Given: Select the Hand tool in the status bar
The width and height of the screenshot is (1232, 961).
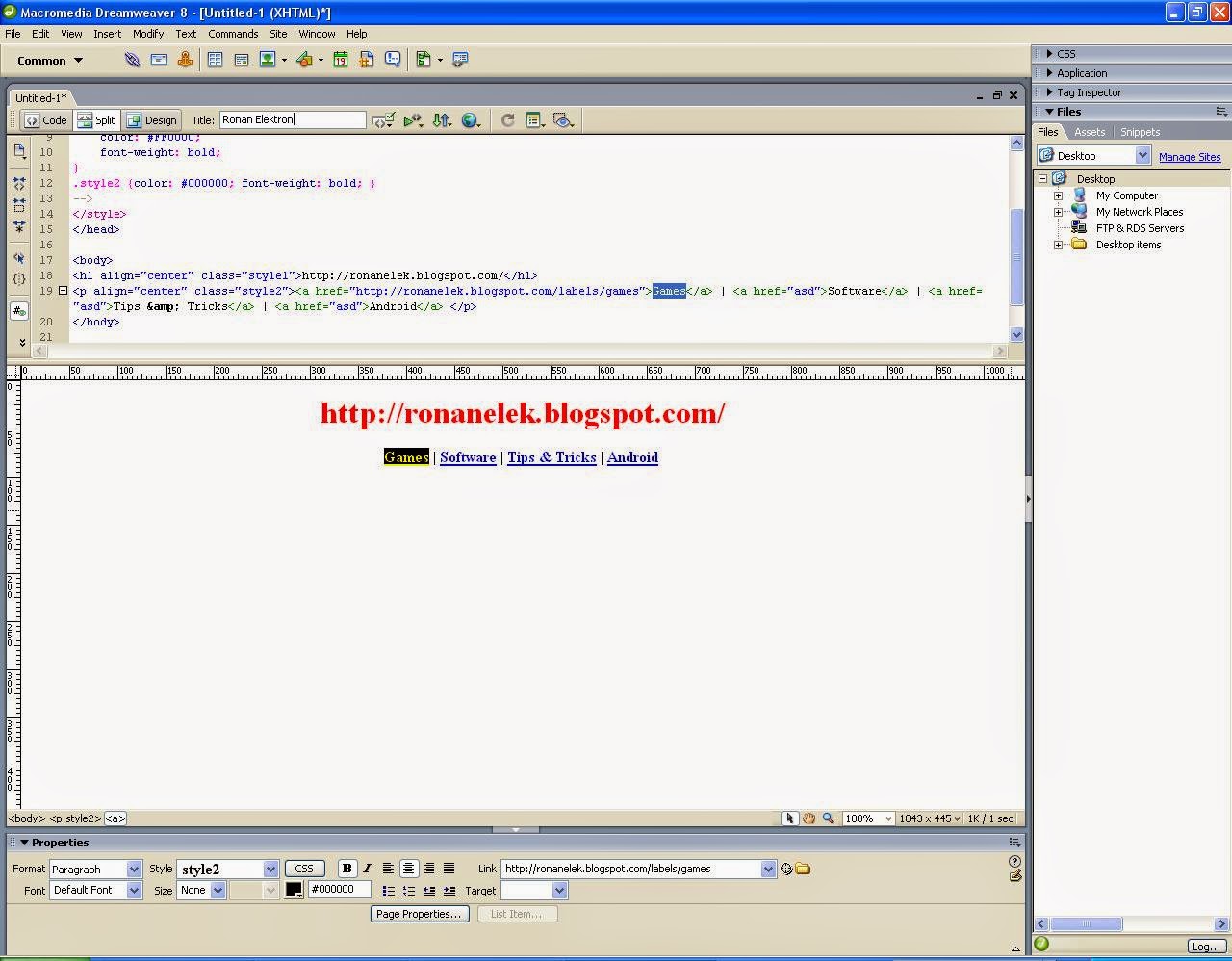Looking at the screenshot, I should pyautogui.click(x=809, y=818).
